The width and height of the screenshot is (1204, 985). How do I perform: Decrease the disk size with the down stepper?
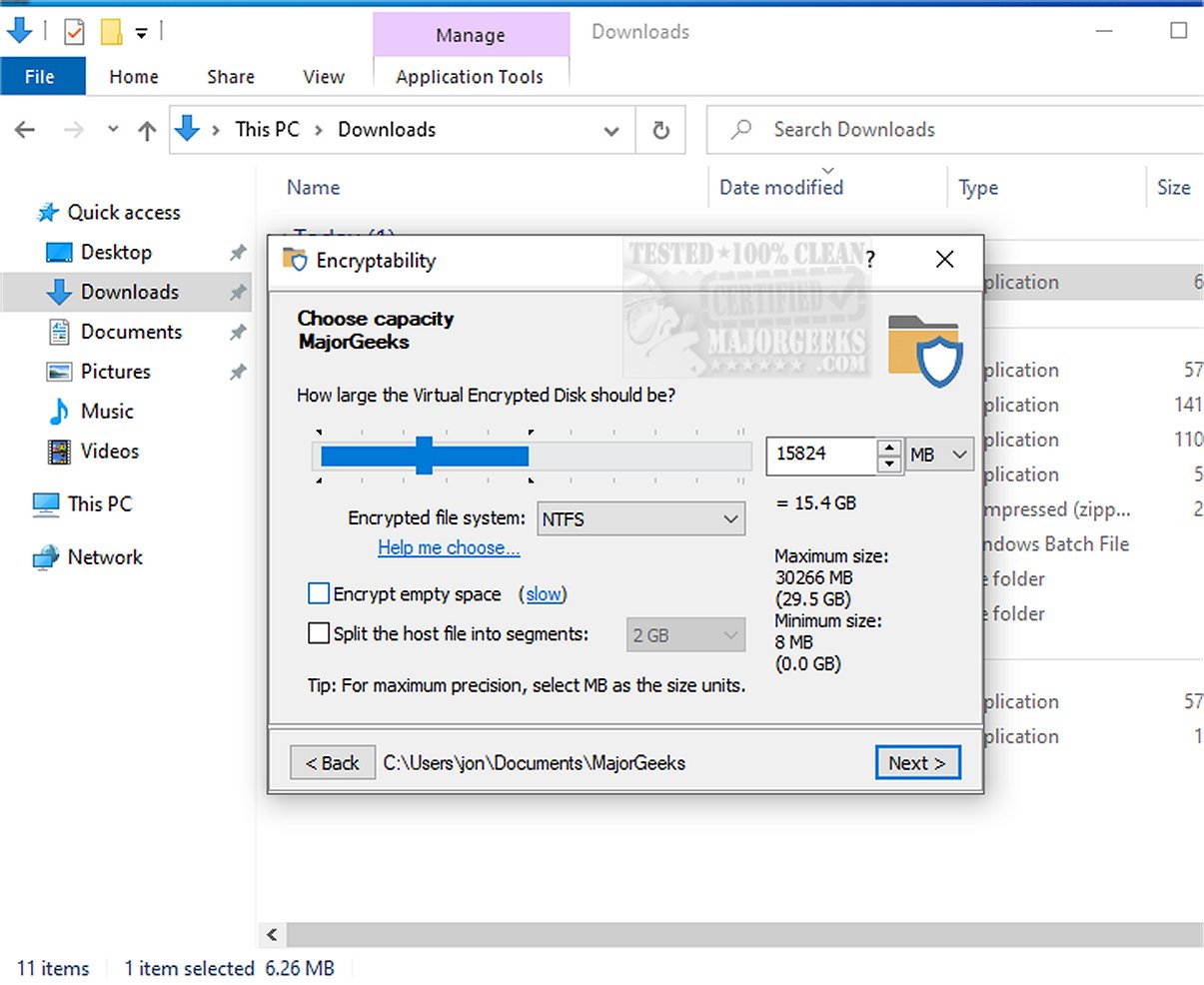889,464
